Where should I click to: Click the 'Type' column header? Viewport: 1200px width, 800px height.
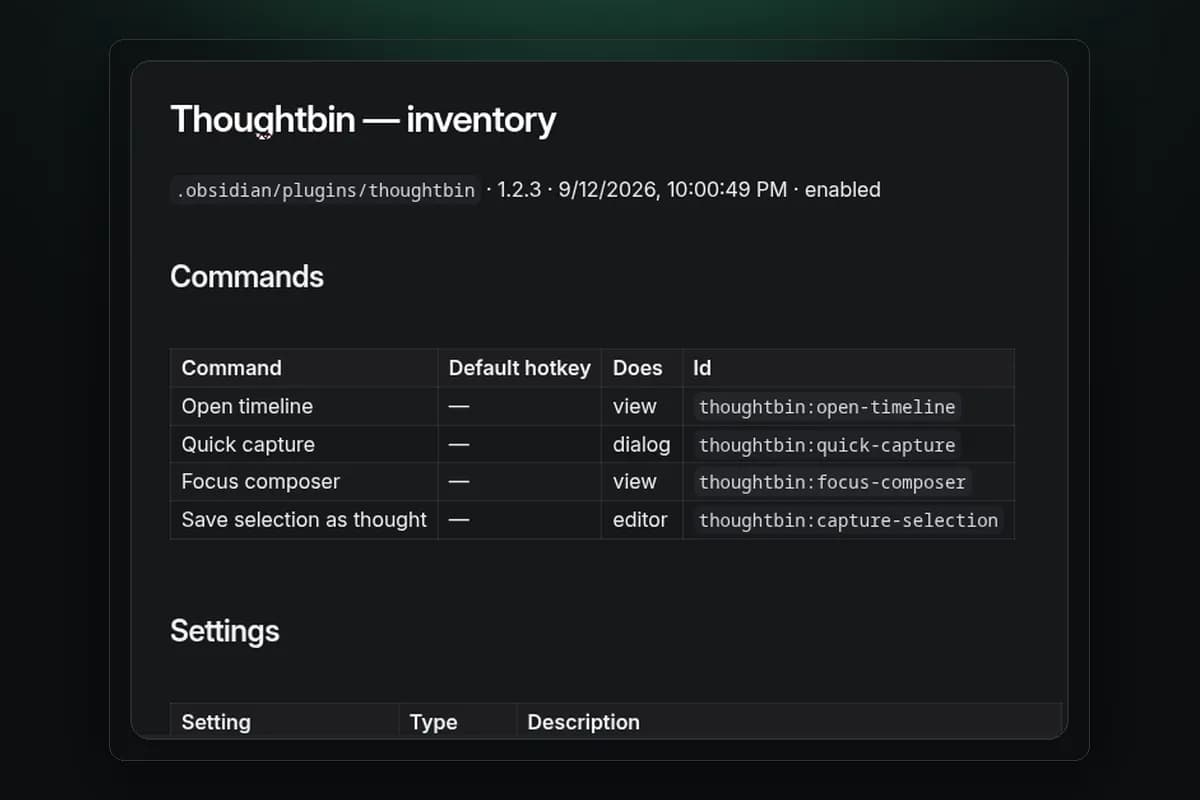click(458, 721)
